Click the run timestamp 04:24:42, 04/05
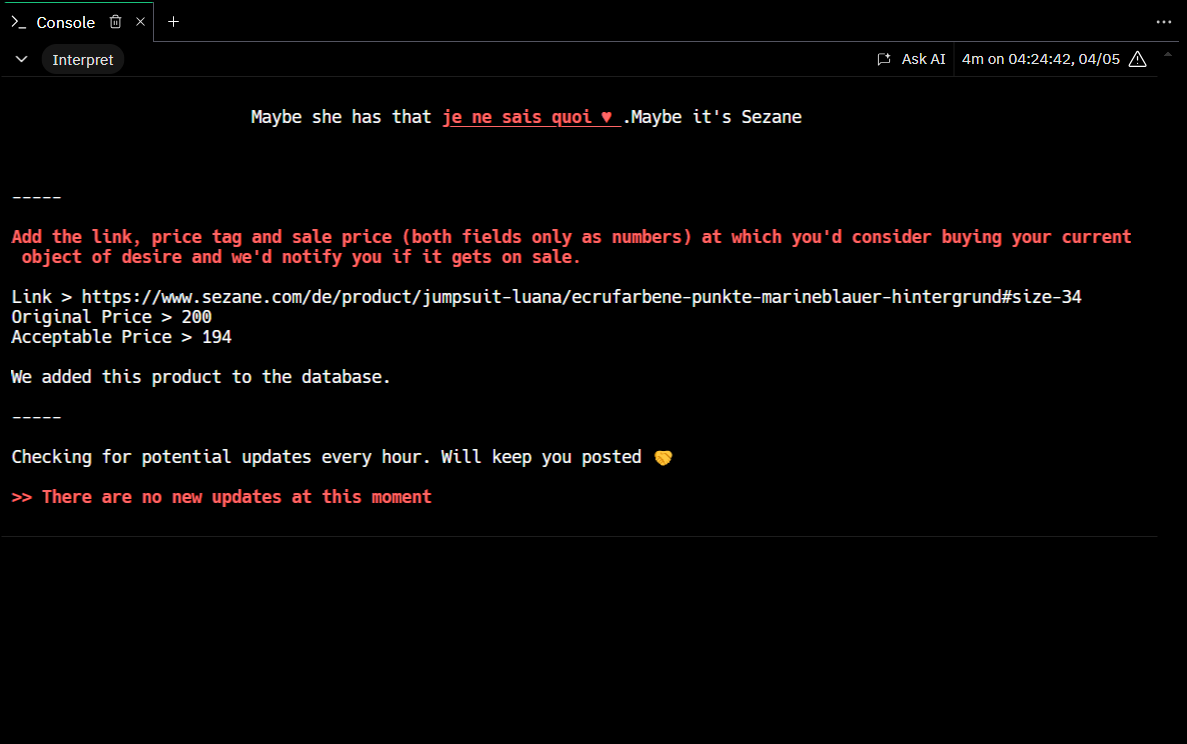 pyautogui.click(x=1040, y=59)
